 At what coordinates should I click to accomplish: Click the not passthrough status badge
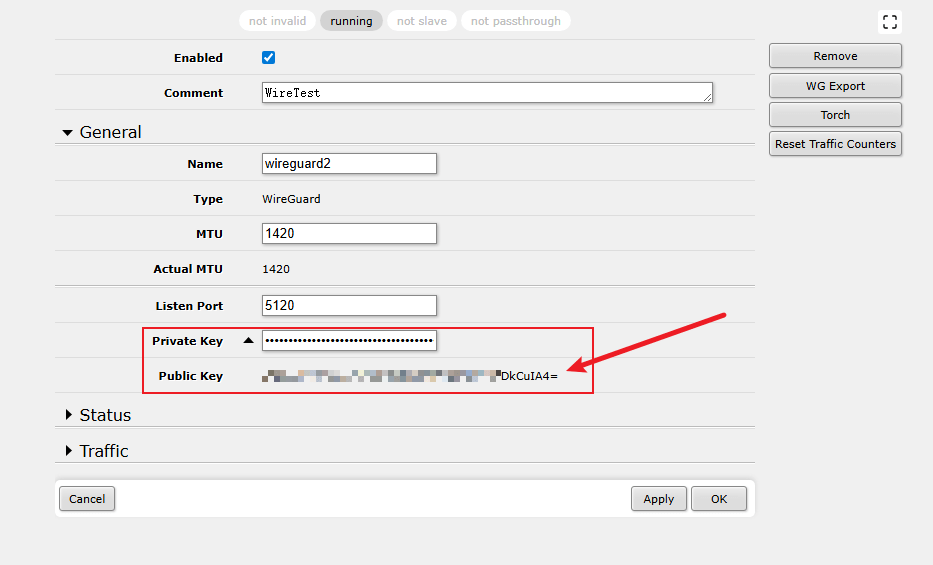pos(516,21)
